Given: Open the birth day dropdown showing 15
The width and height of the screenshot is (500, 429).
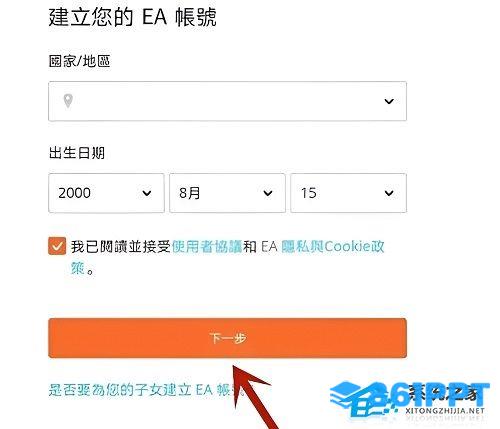Looking at the screenshot, I should pyautogui.click(x=348, y=193).
